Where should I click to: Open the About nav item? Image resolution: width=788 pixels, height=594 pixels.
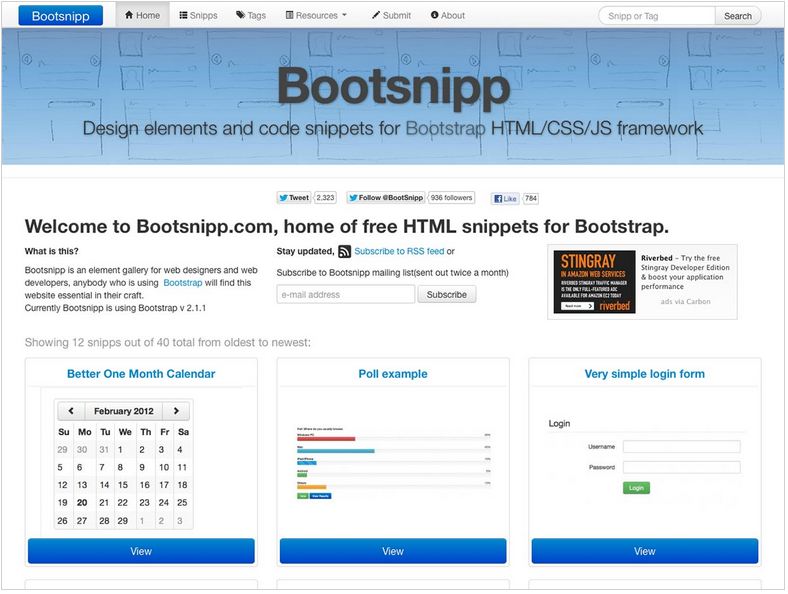click(448, 15)
